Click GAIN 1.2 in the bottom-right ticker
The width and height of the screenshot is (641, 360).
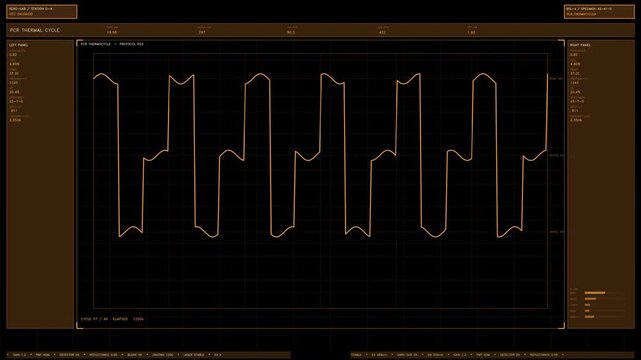[460, 355]
